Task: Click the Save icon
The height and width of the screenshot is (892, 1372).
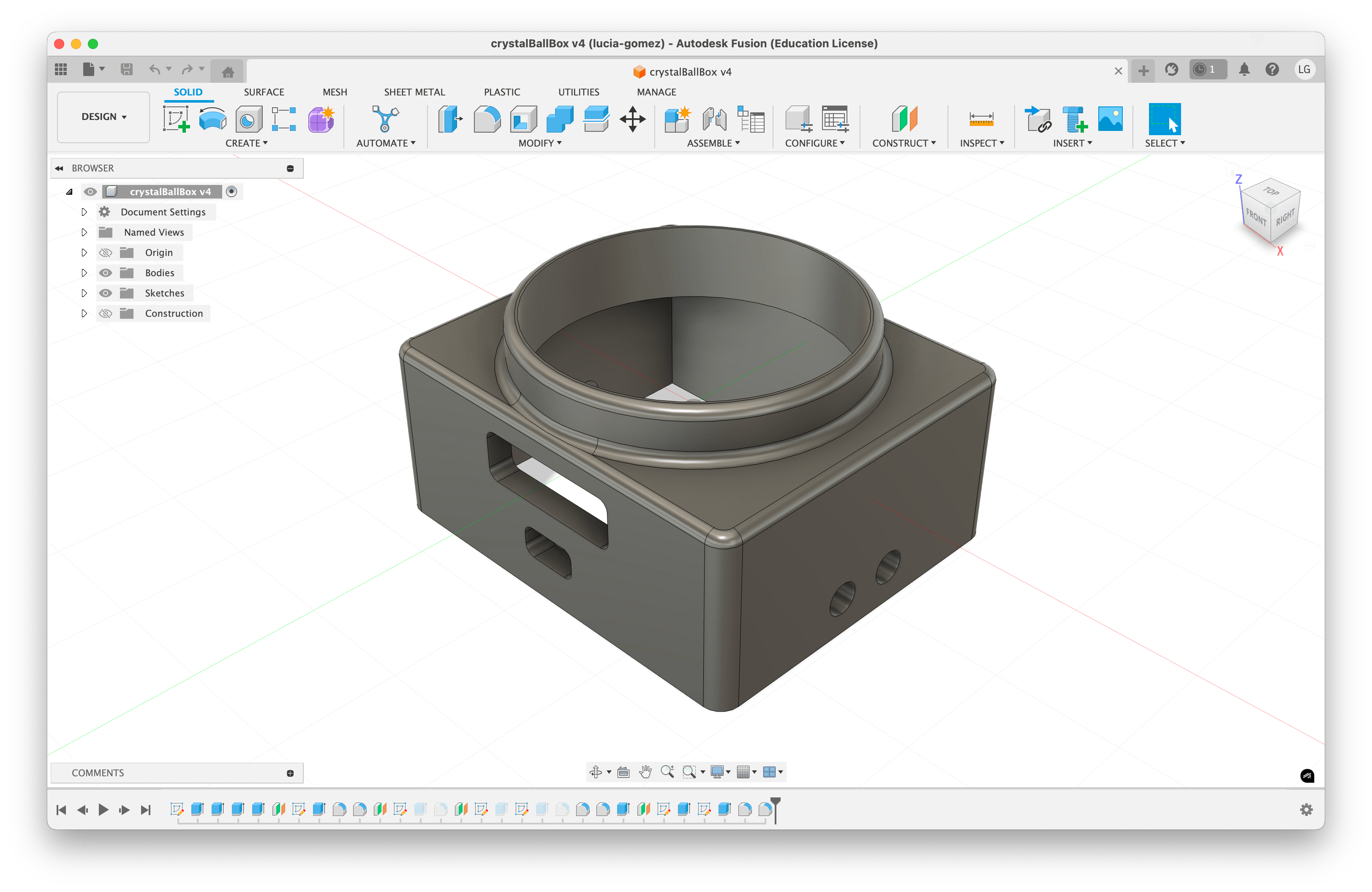Action: pos(126,70)
